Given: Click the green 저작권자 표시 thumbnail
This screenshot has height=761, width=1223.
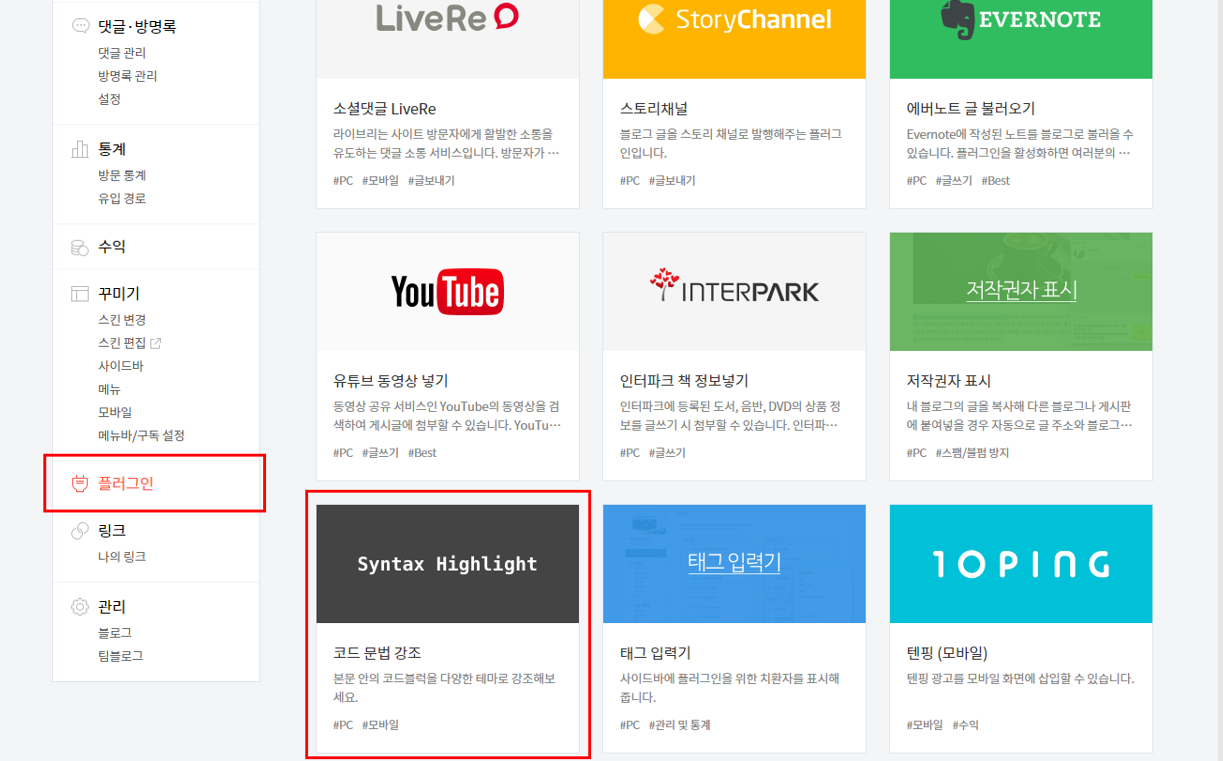Looking at the screenshot, I should [1021, 292].
